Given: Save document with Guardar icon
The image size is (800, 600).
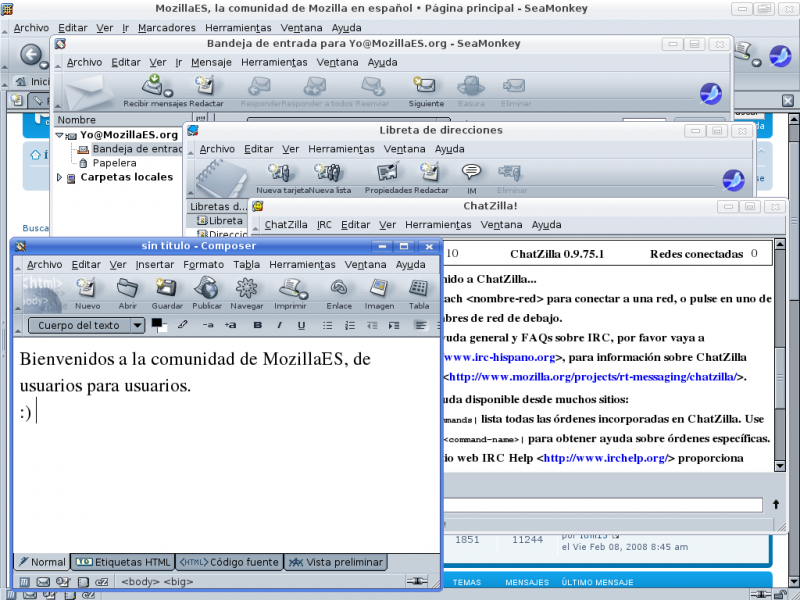Looking at the screenshot, I should (167, 293).
